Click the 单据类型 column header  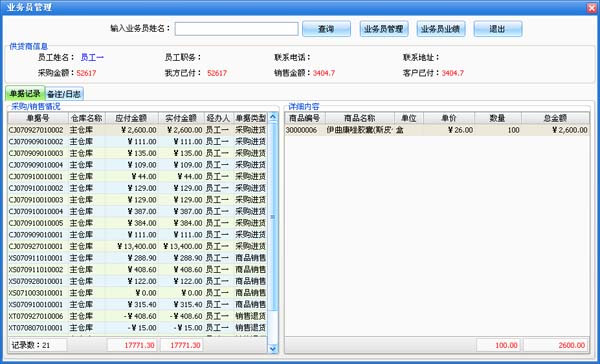click(x=250, y=118)
